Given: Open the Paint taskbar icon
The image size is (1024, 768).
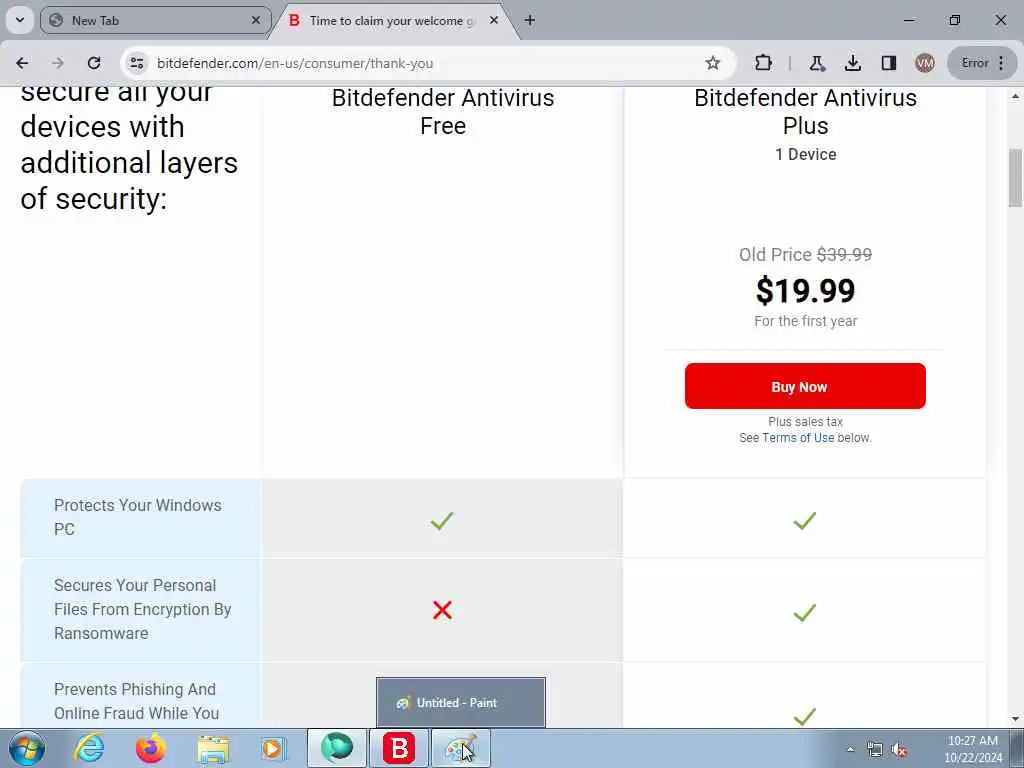Looking at the screenshot, I should [461, 748].
